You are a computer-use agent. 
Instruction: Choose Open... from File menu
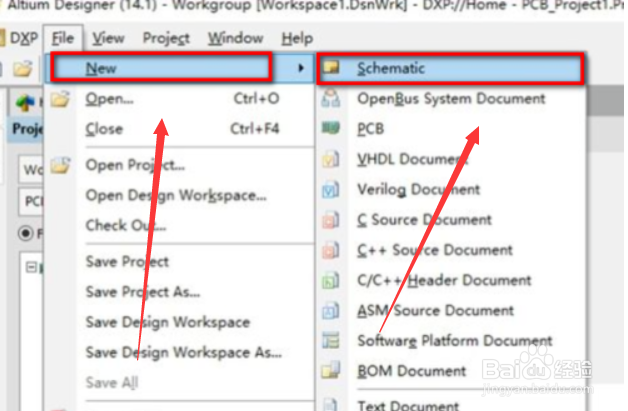(178, 99)
